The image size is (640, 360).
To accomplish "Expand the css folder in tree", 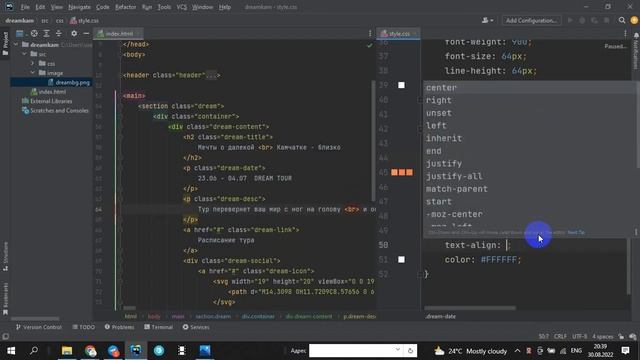I will (33, 63).
